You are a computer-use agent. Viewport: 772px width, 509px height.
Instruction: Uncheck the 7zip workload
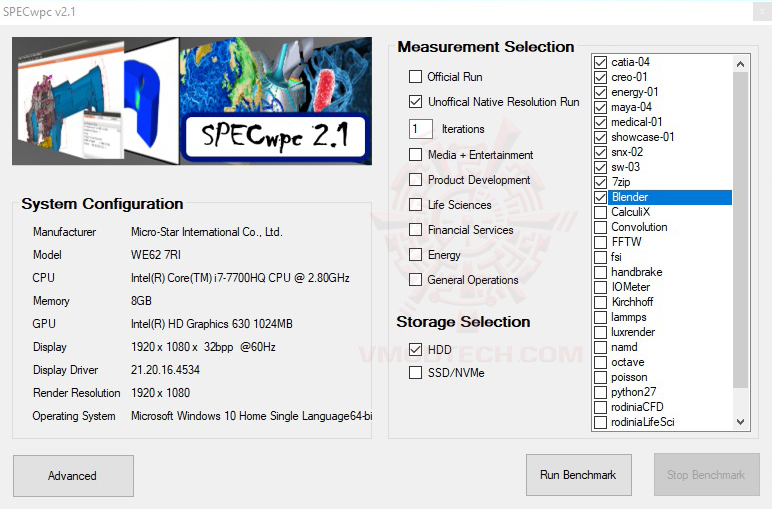click(x=600, y=182)
